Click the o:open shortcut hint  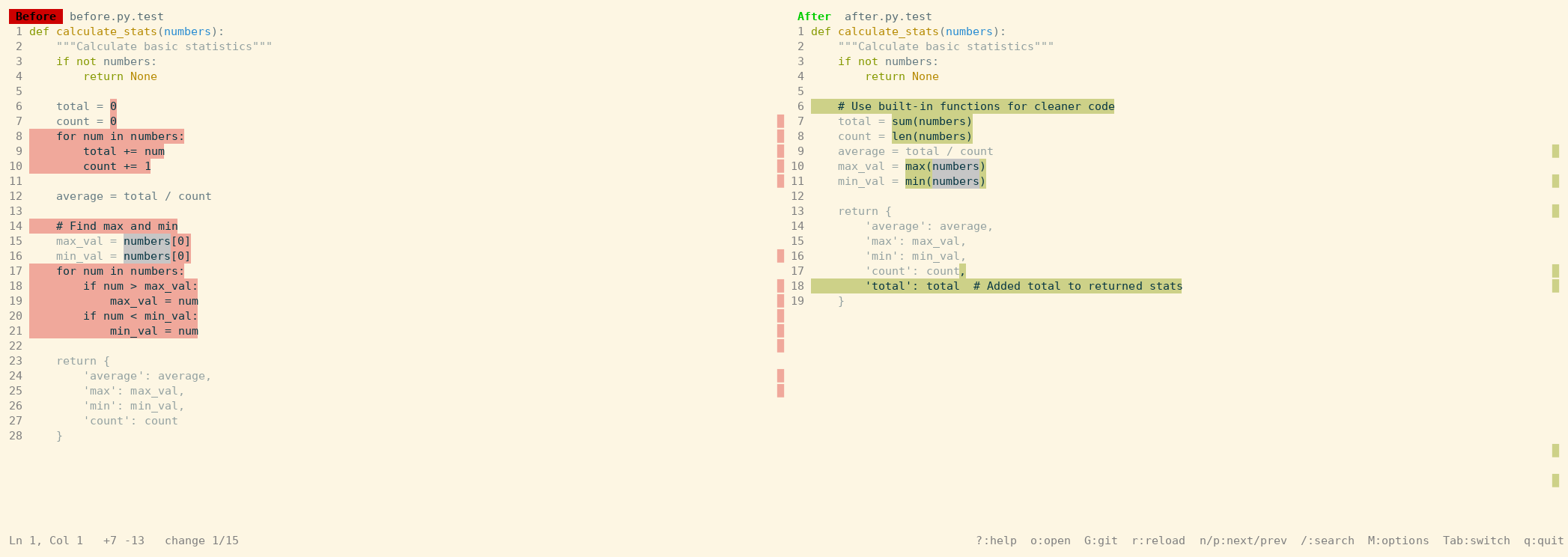1050,541
